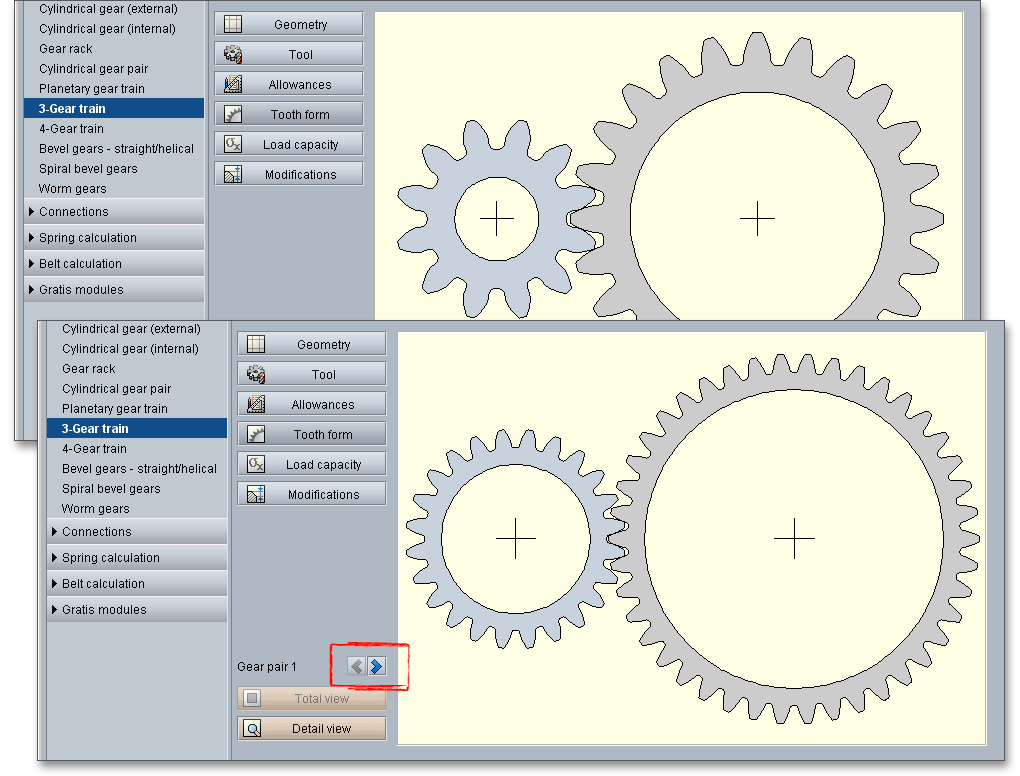1020x776 pixels.
Task: Click the Total view icon
Action: coord(253,699)
